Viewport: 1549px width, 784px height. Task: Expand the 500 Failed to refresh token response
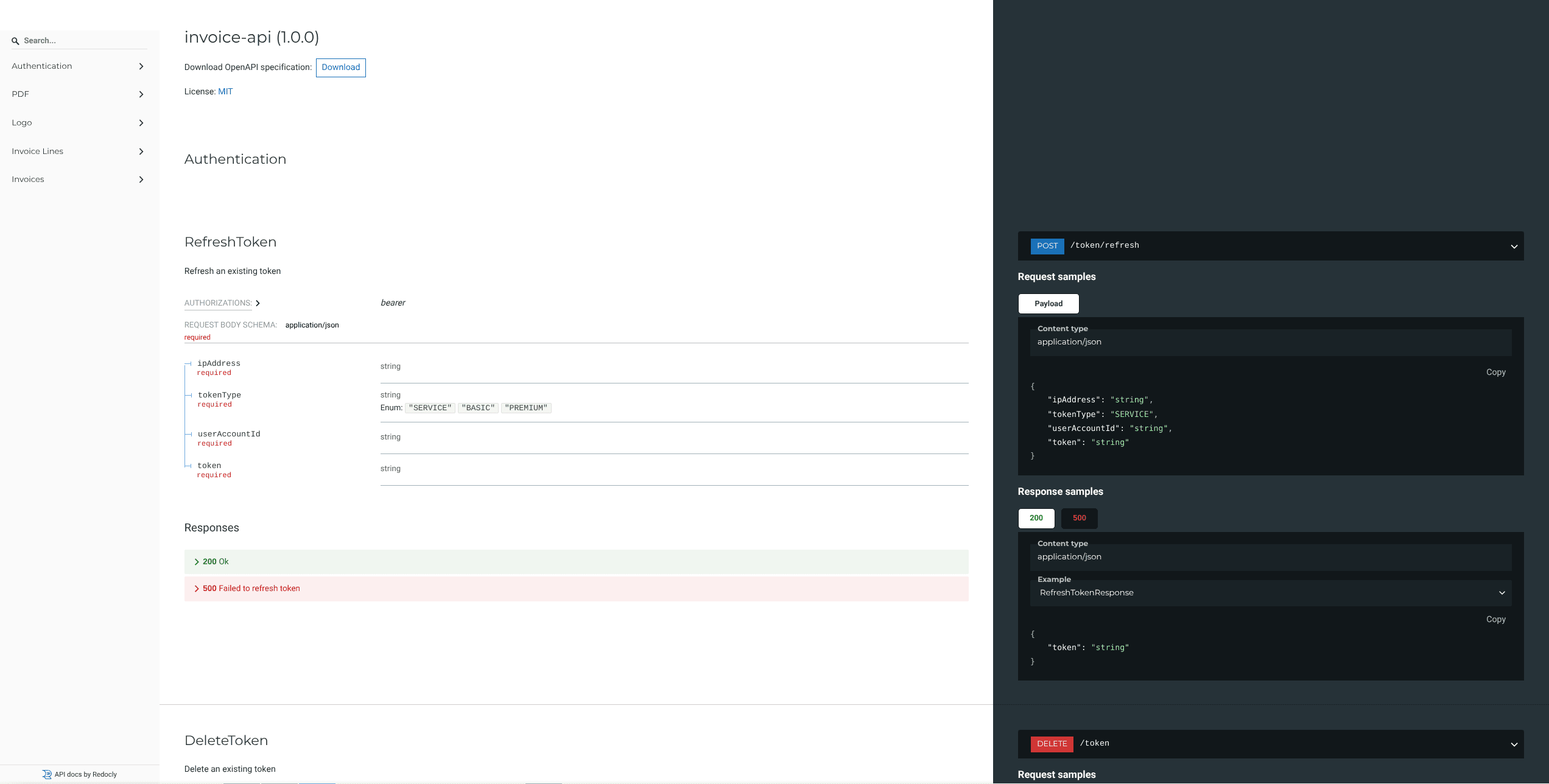point(576,589)
